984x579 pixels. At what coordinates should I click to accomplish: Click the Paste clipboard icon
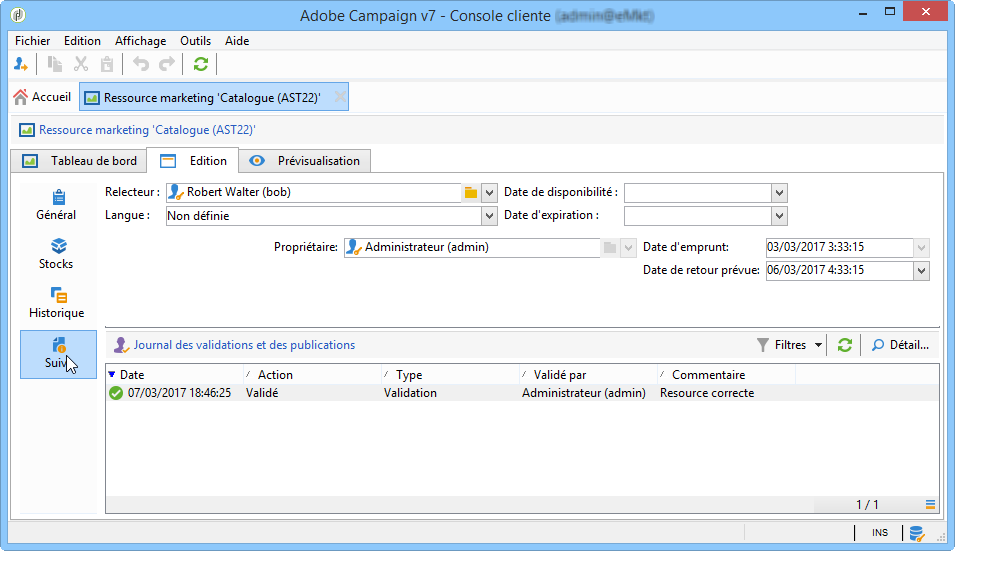tap(107, 64)
